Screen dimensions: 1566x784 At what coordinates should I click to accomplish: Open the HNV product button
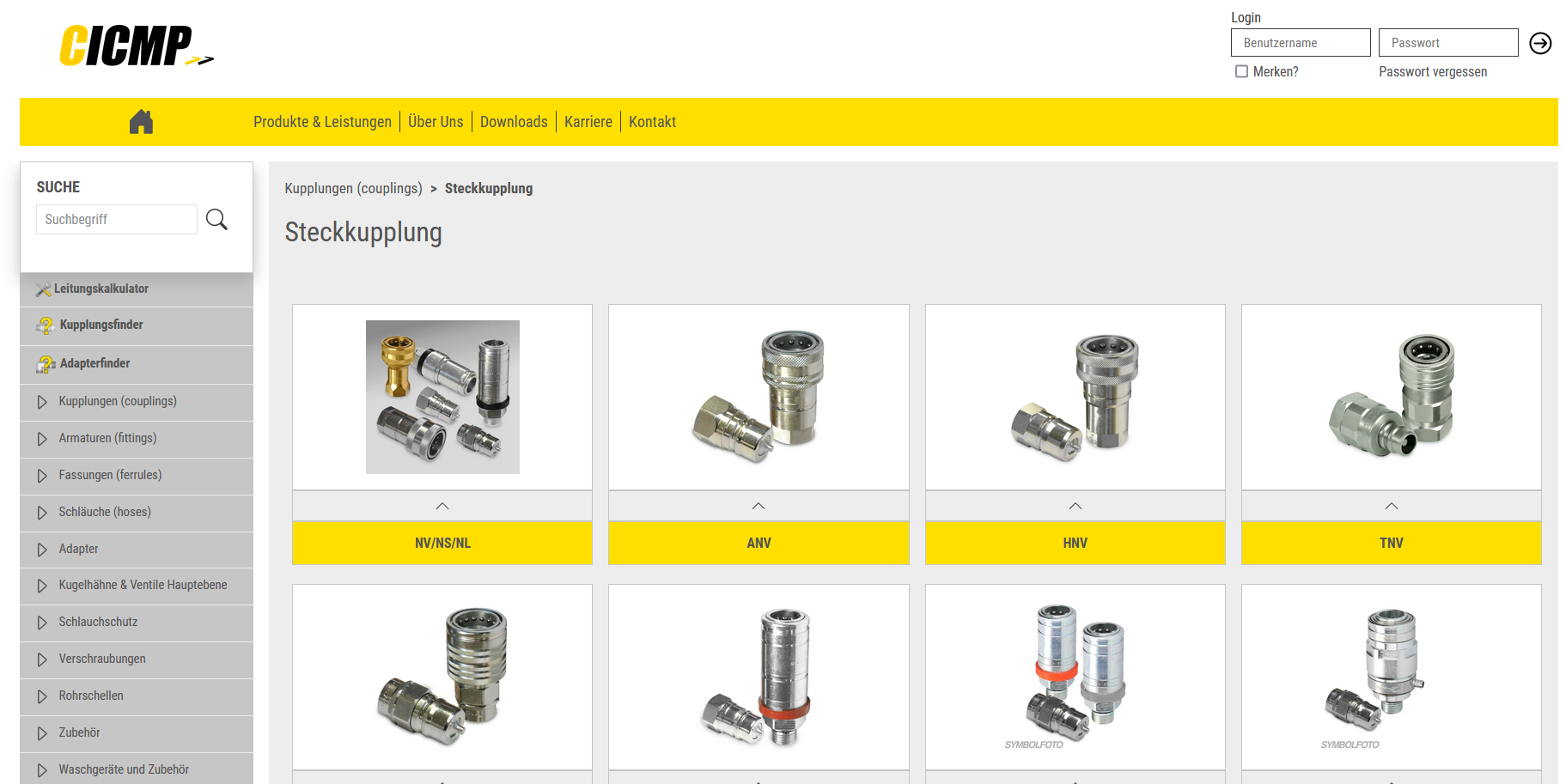pos(1075,543)
